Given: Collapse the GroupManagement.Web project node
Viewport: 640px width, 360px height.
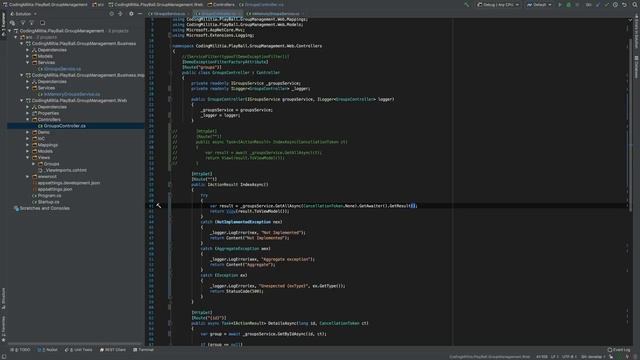Looking at the screenshot, I should 22,100.
